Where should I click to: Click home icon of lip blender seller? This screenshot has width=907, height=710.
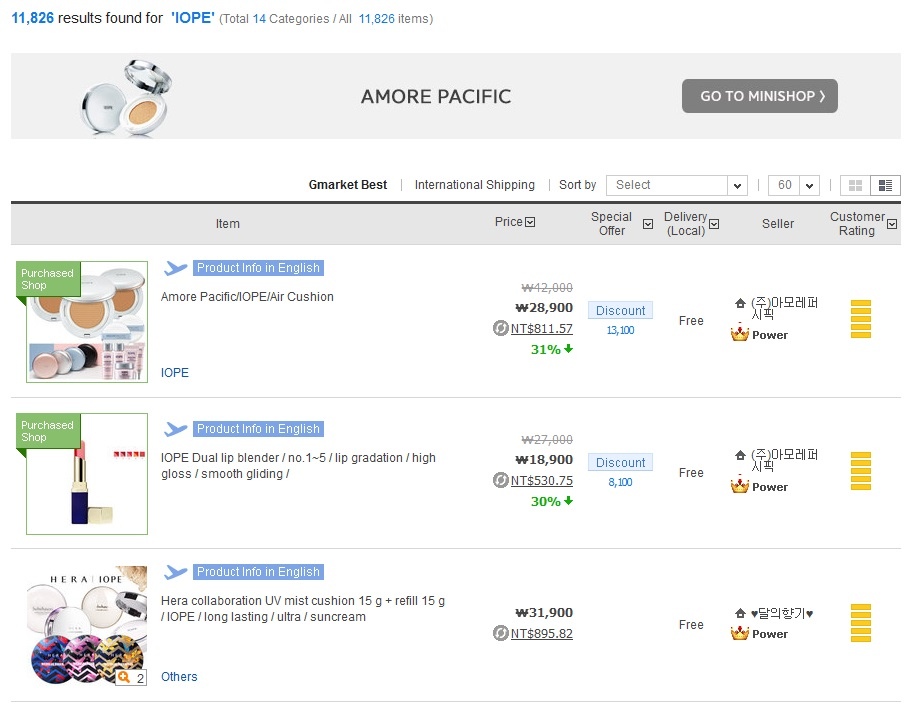tap(740, 455)
